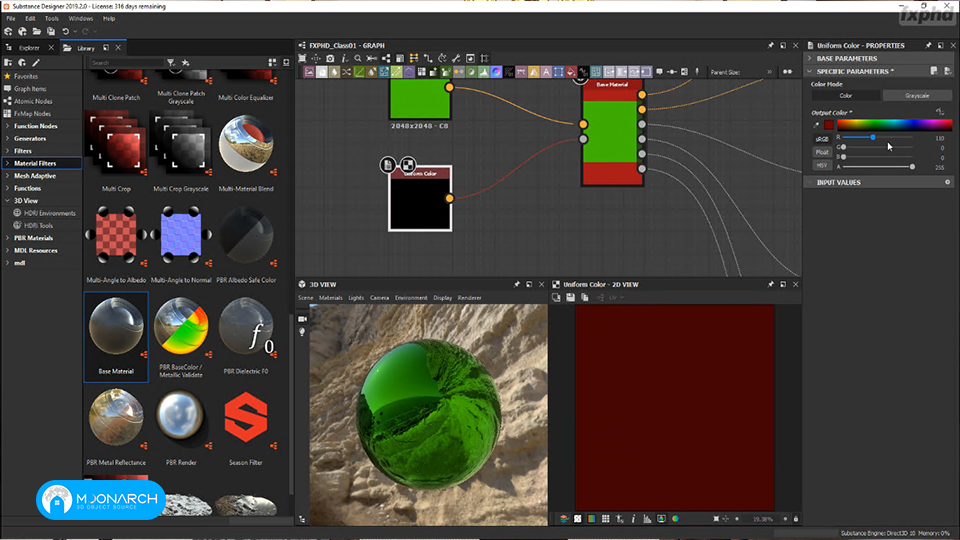Open the Environment menu in 3D view

point(411,298)
